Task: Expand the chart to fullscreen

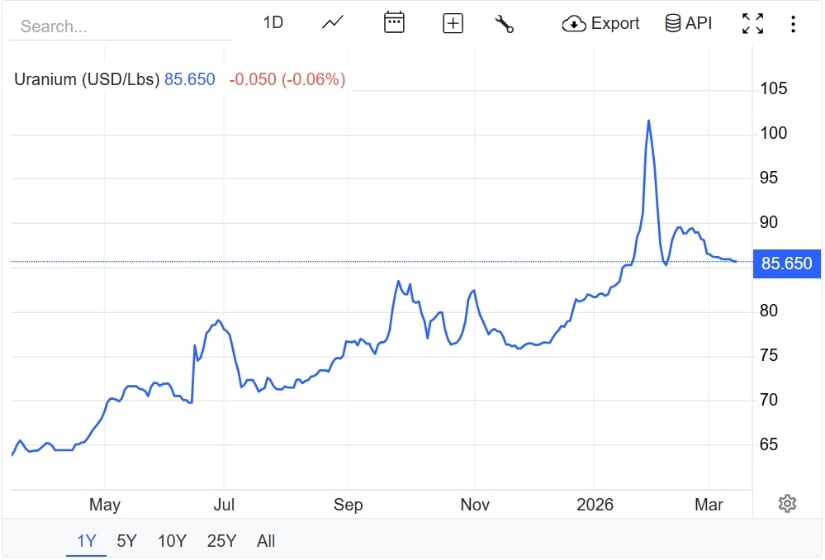Action: click(x=752, y=23)
